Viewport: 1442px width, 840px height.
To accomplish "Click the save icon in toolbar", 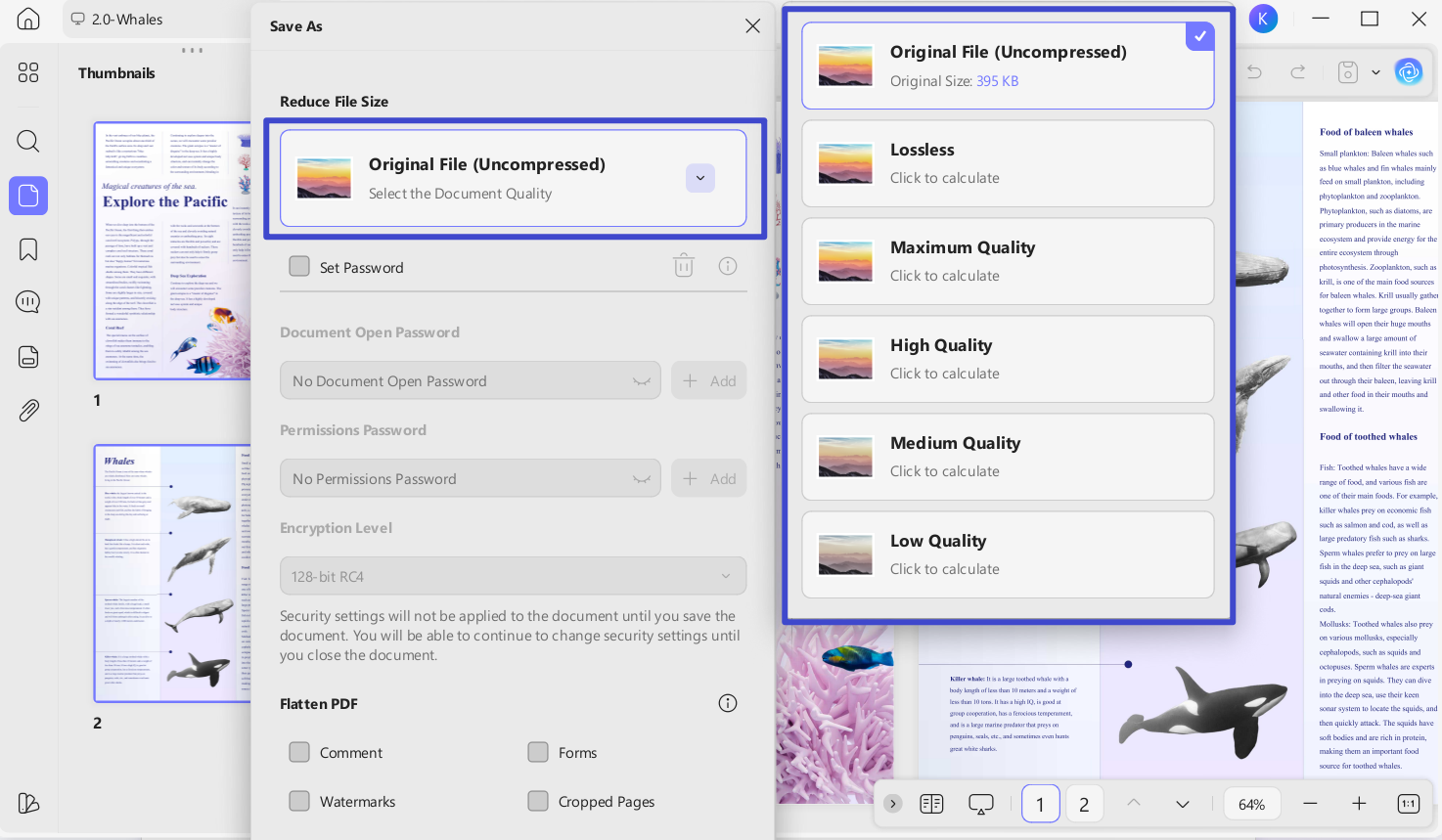I will pos(1348,72).
